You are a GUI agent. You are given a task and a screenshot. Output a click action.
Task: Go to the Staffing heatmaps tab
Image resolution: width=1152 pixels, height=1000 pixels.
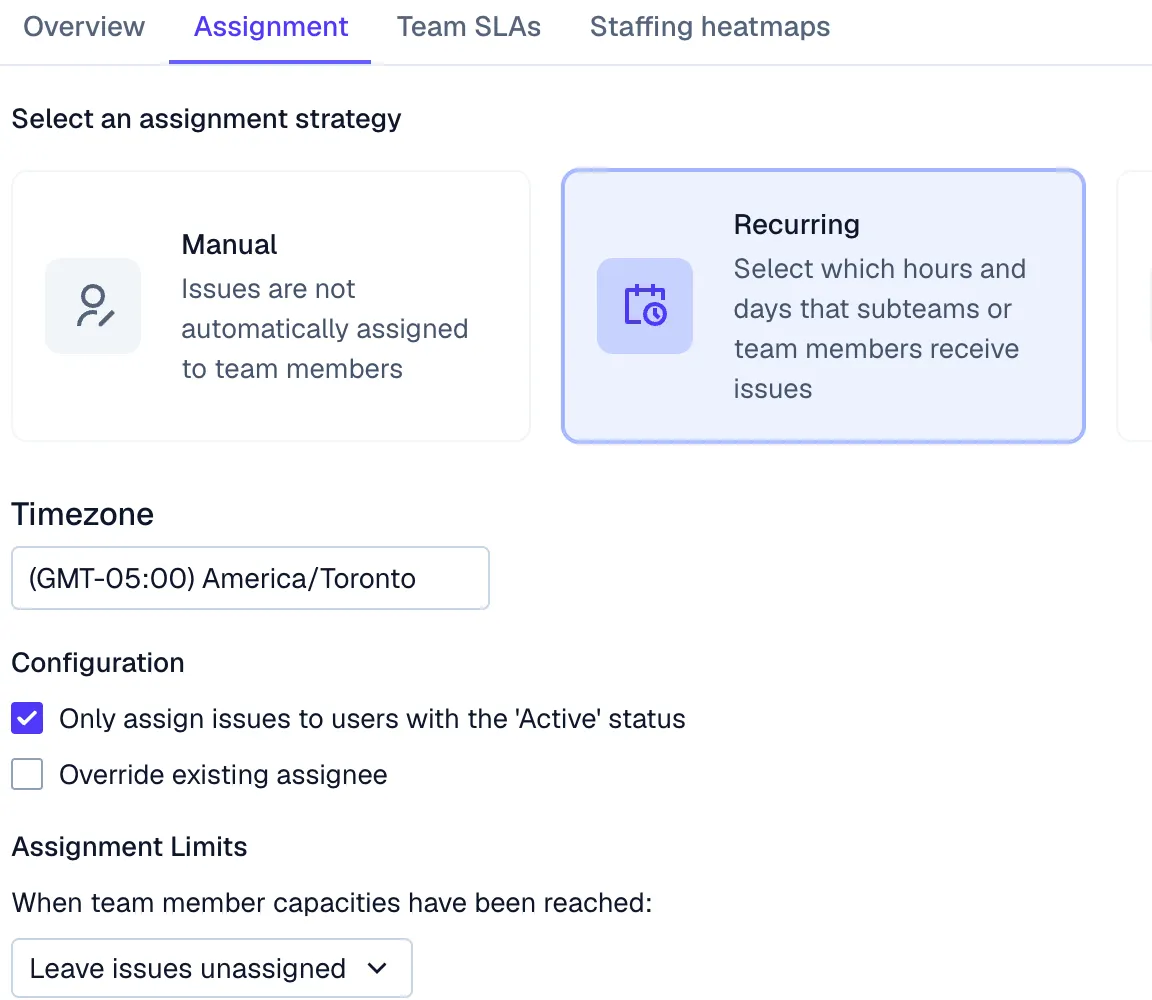tap(710, 27)
